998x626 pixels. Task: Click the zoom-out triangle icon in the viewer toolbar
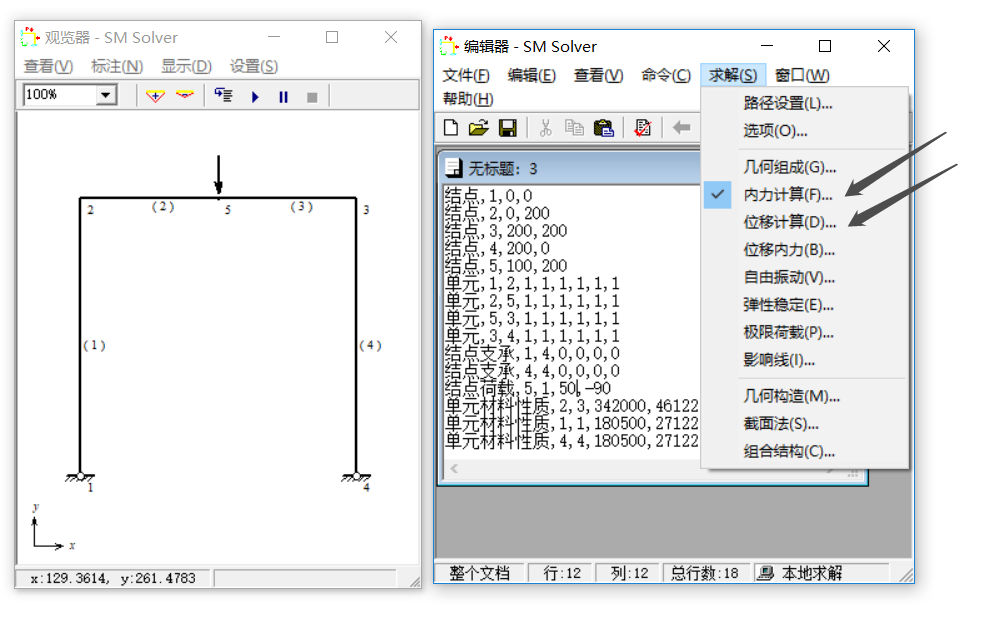(185, 95)
